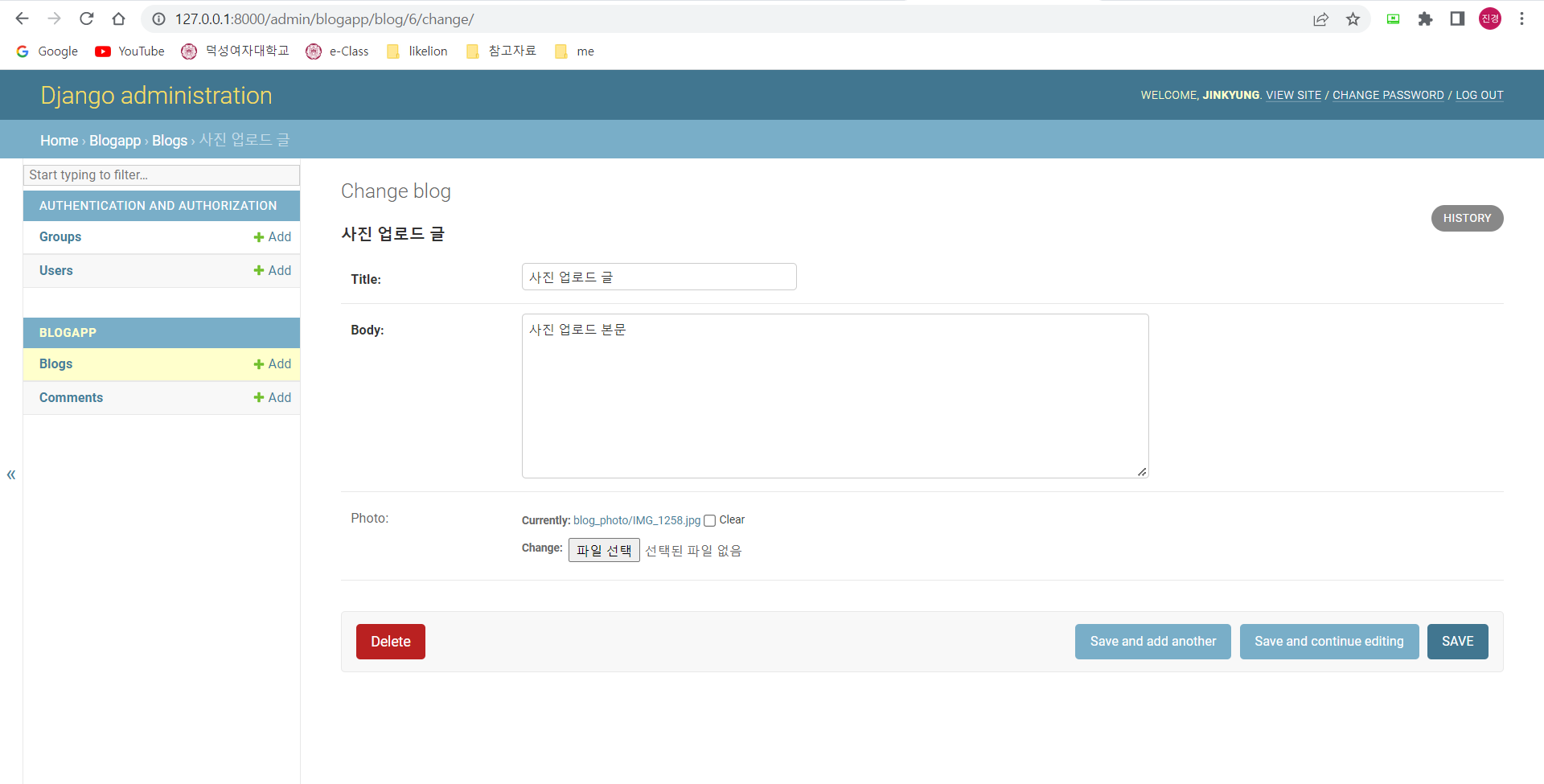Open the Chrome three-dot menu
The width and height of the screenshot is (1544, 784).
(1521, 19)
